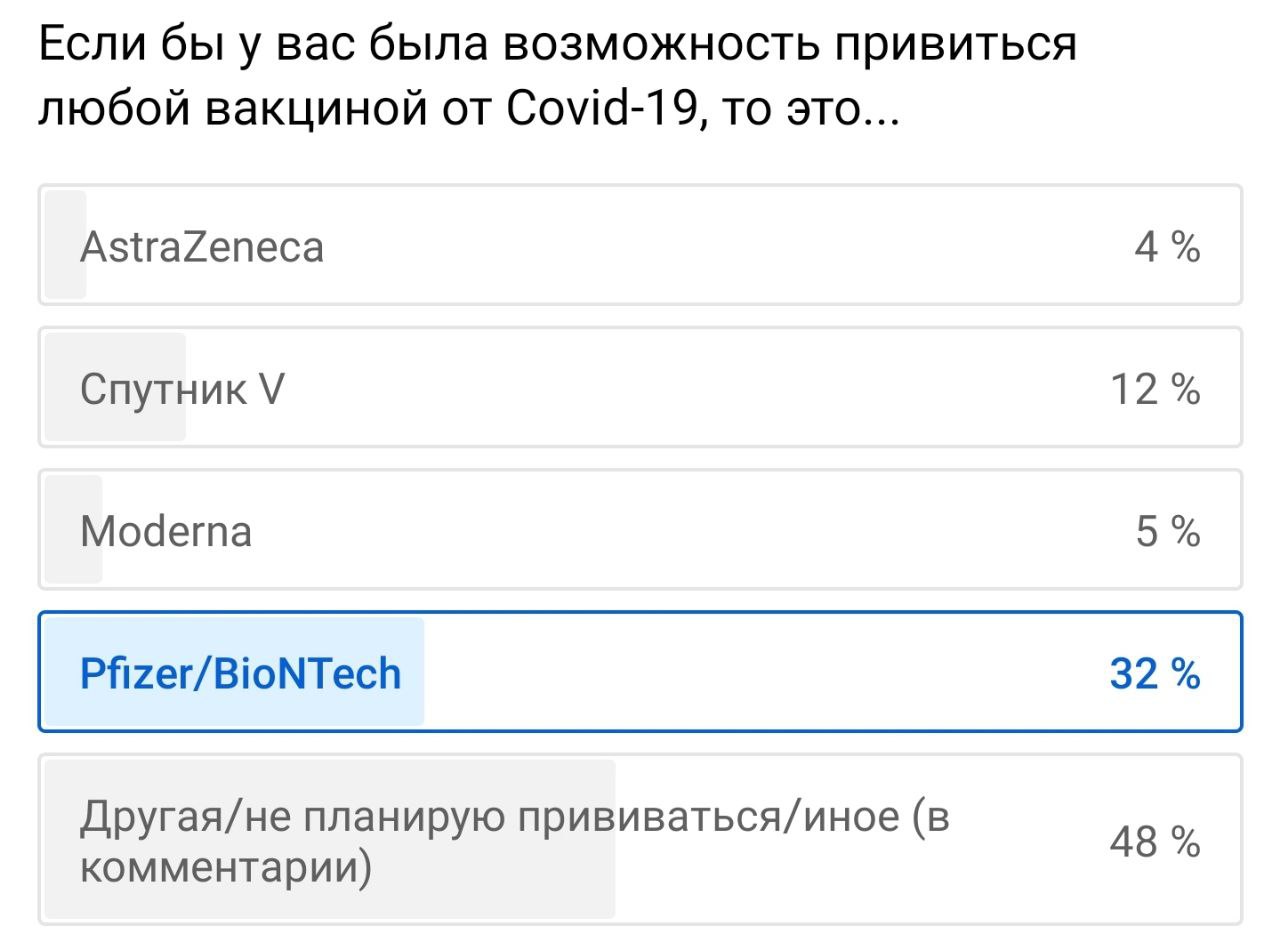Click the 4 % result for AstraZeneca
Viewport: 1280px width, 952px height.
1167,247
